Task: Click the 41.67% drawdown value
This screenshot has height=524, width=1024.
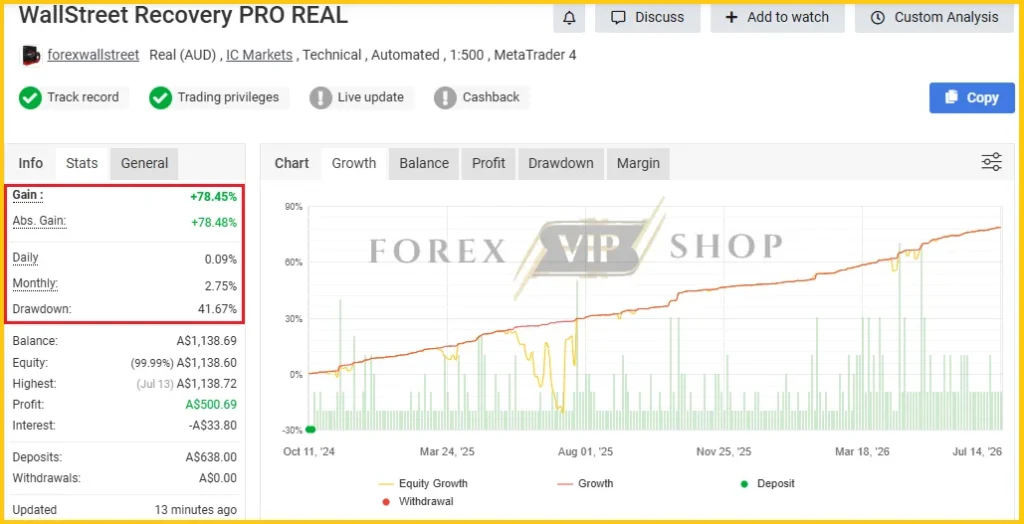Action: pyautogui.click(x=219, y=309)
